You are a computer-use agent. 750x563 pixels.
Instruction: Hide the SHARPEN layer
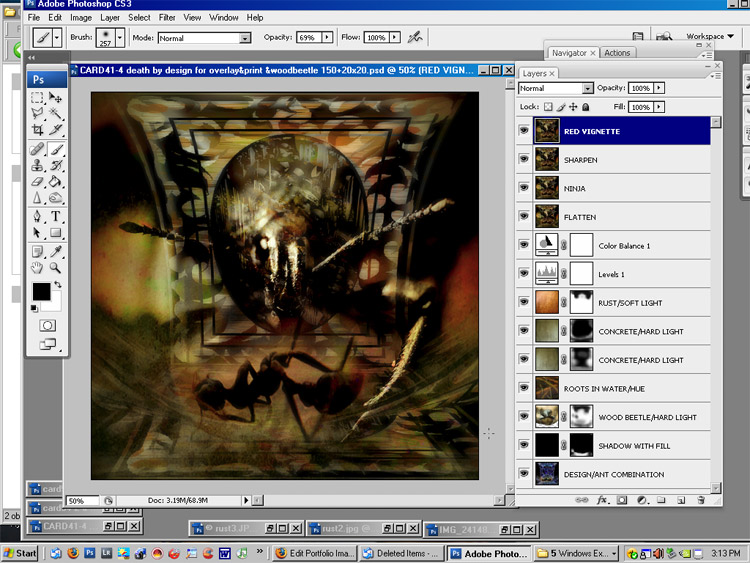point(523,159)
